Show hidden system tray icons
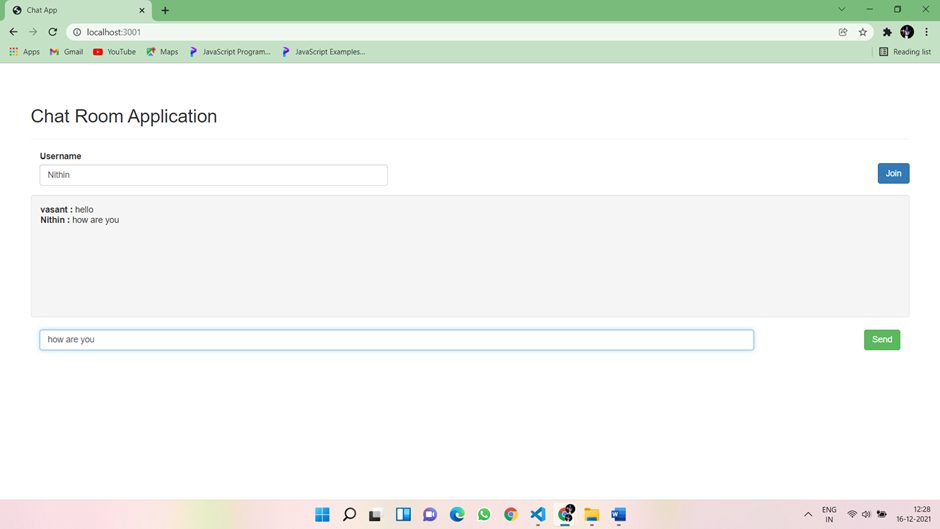The height and width of the screenshot is (529, 940). (808, 515)
